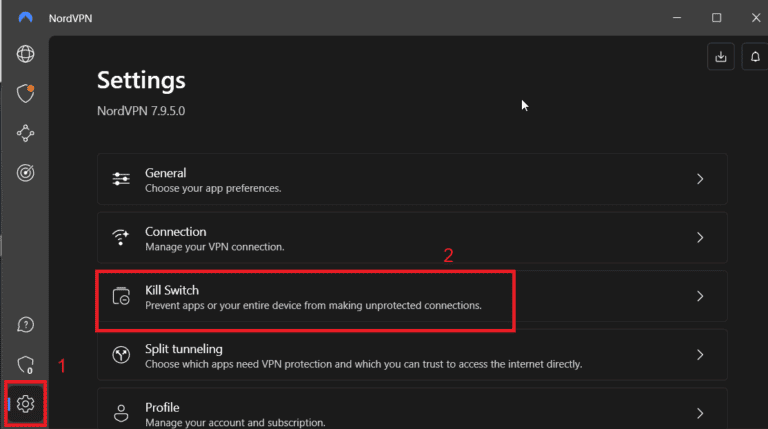Expand the Connection row chevron

point(700,238)
